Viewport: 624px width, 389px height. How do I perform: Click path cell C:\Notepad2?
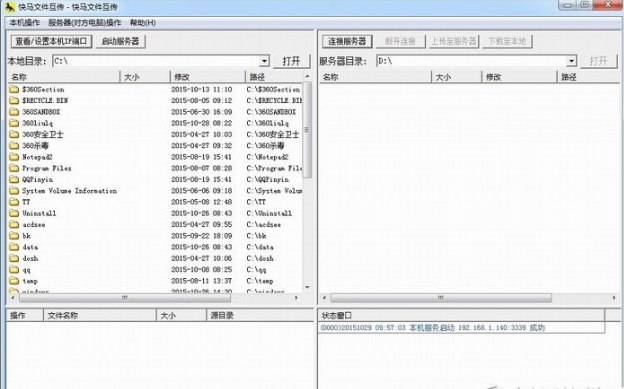(267, 157)
